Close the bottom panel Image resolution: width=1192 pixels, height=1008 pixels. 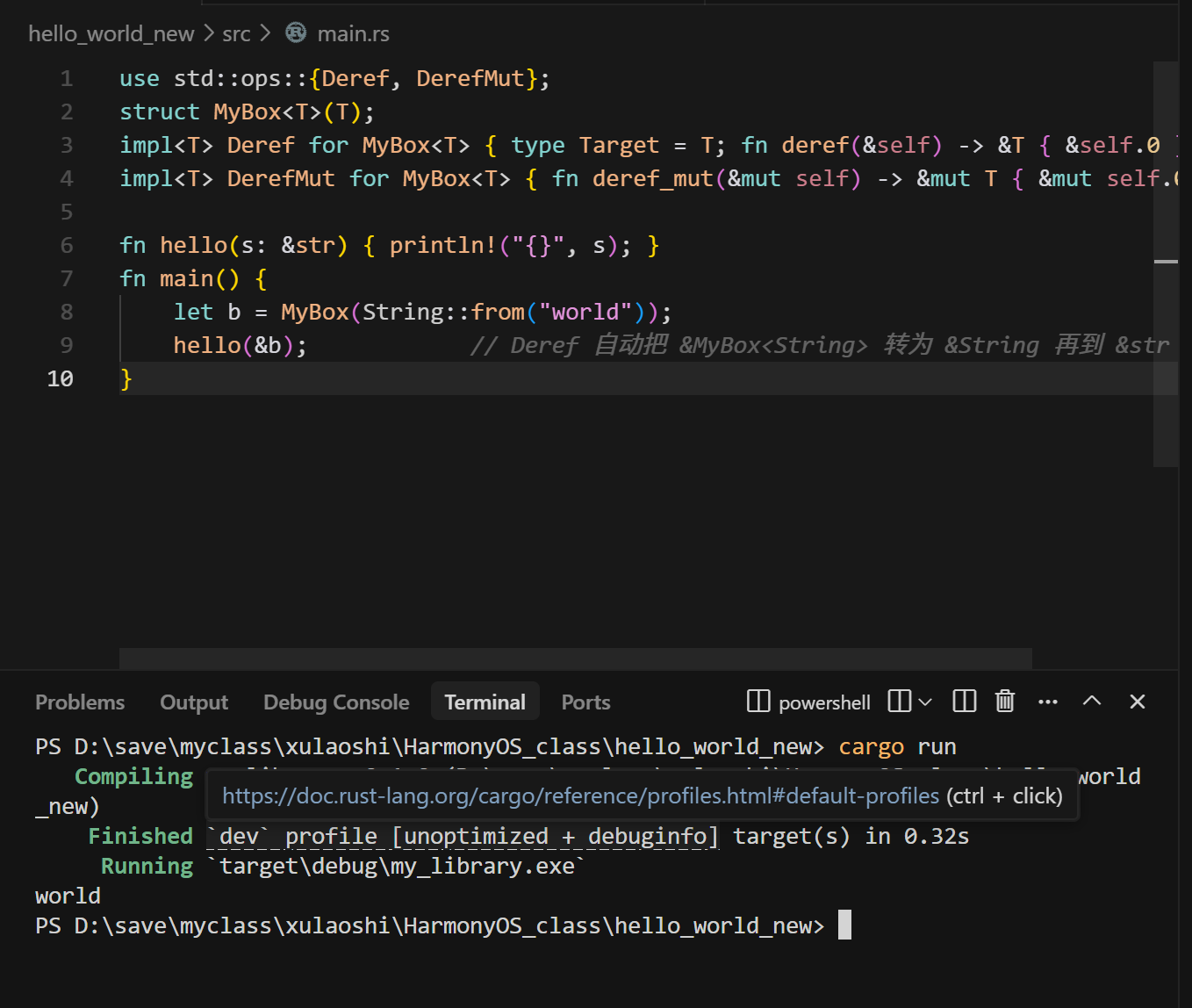(x=1138, y=702)
